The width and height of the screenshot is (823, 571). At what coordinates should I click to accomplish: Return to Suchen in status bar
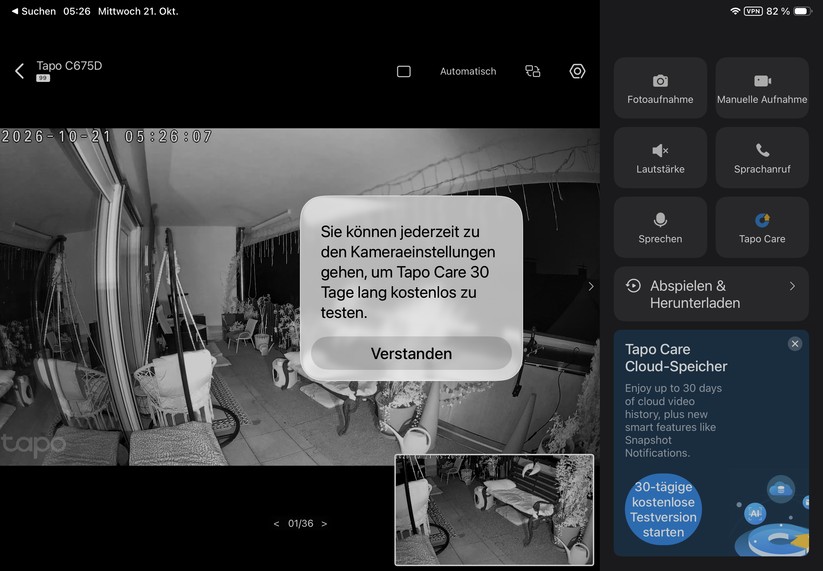click(x=34, y=11)
